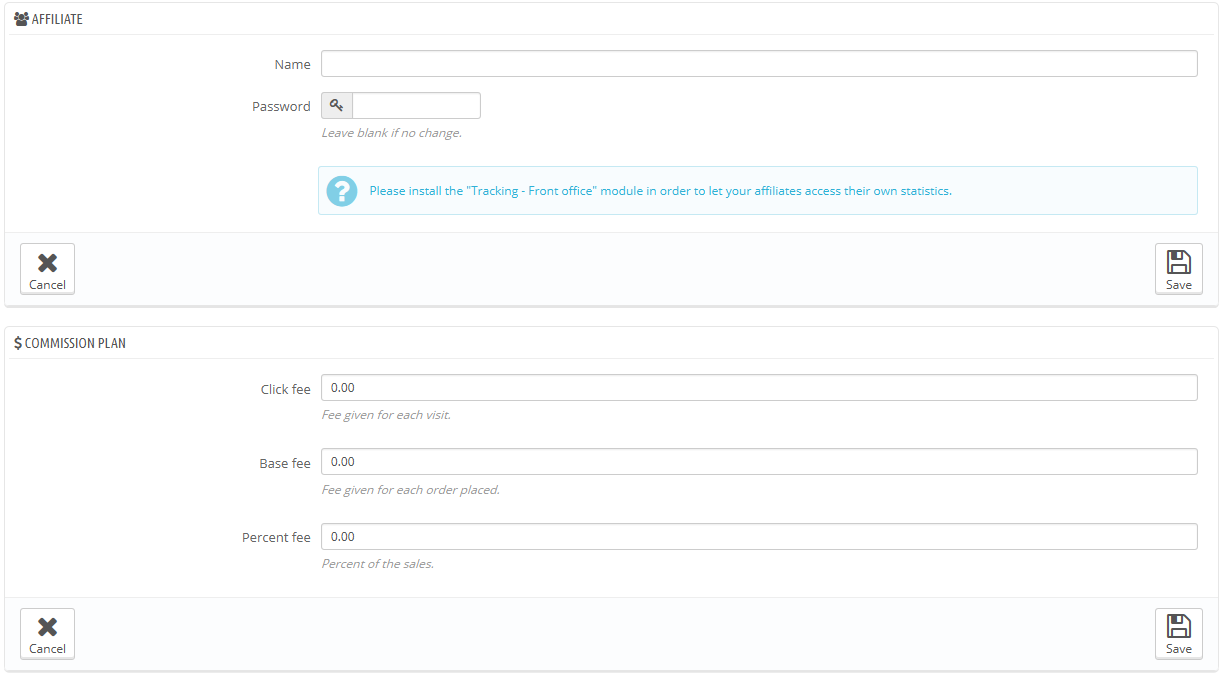Save the Affiliate panel

pos(1179,269)
